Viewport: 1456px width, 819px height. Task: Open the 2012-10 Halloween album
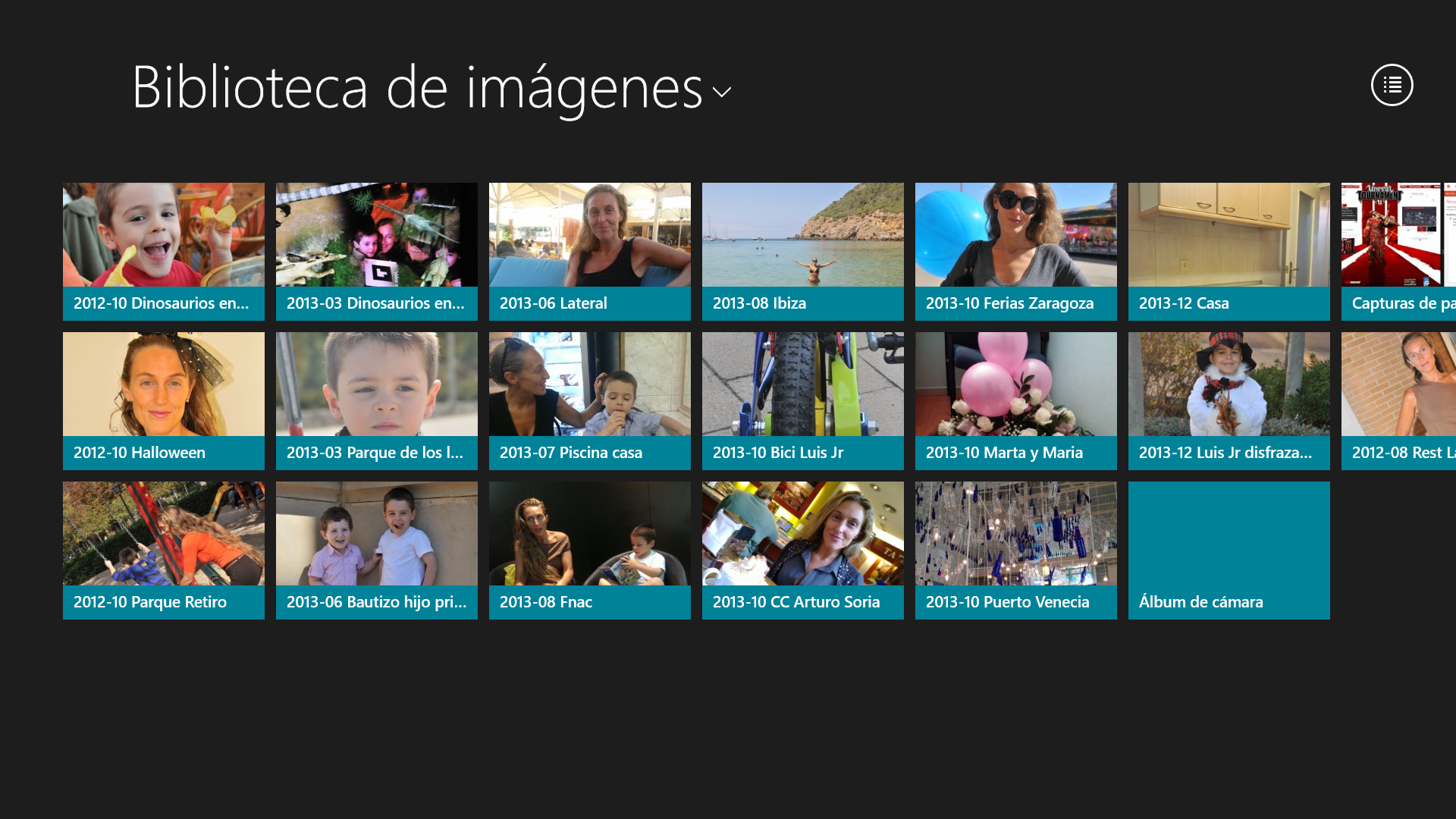coord(164,400)
